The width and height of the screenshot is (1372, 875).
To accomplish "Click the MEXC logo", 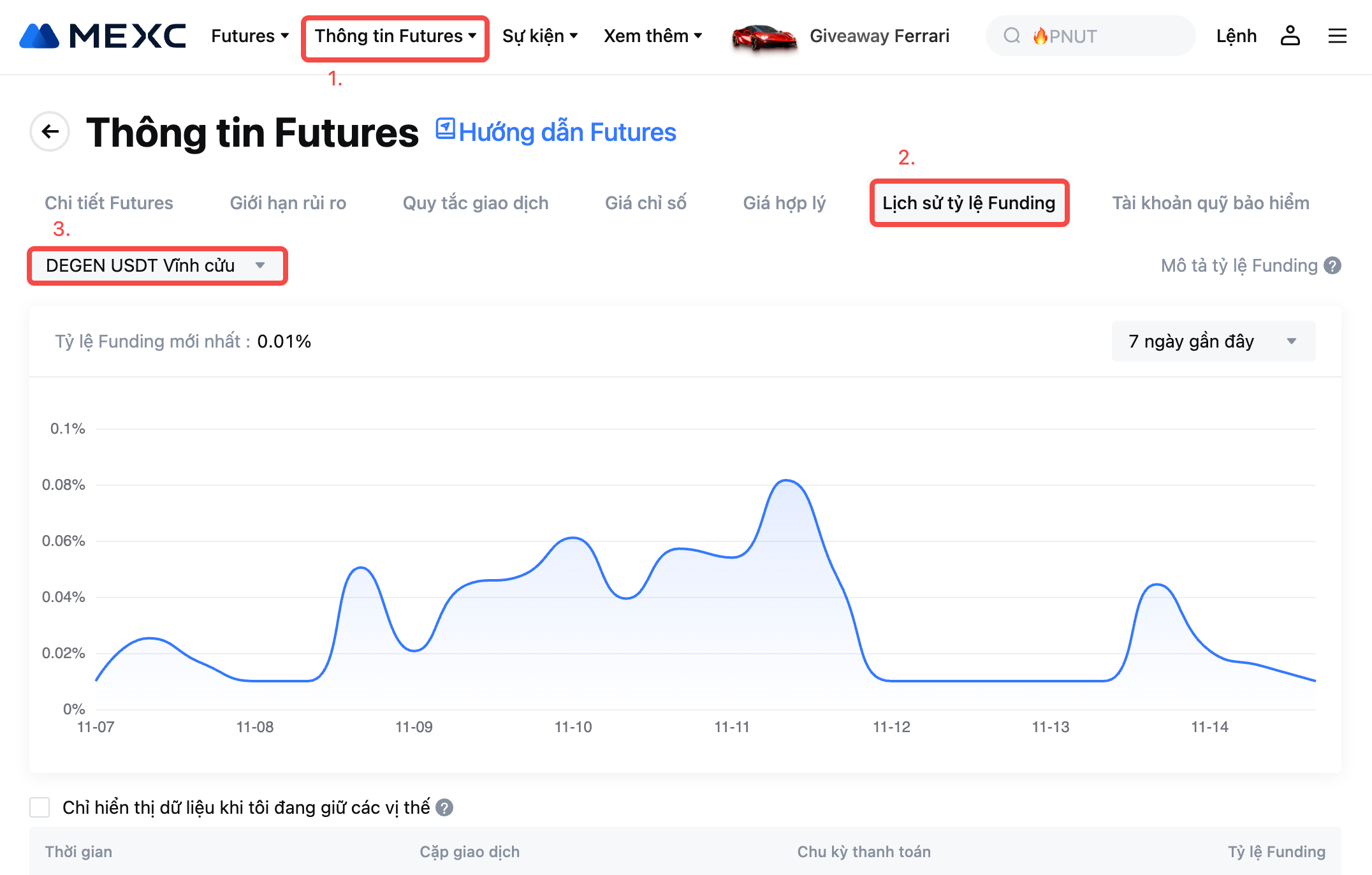I will tap(103, 36).
